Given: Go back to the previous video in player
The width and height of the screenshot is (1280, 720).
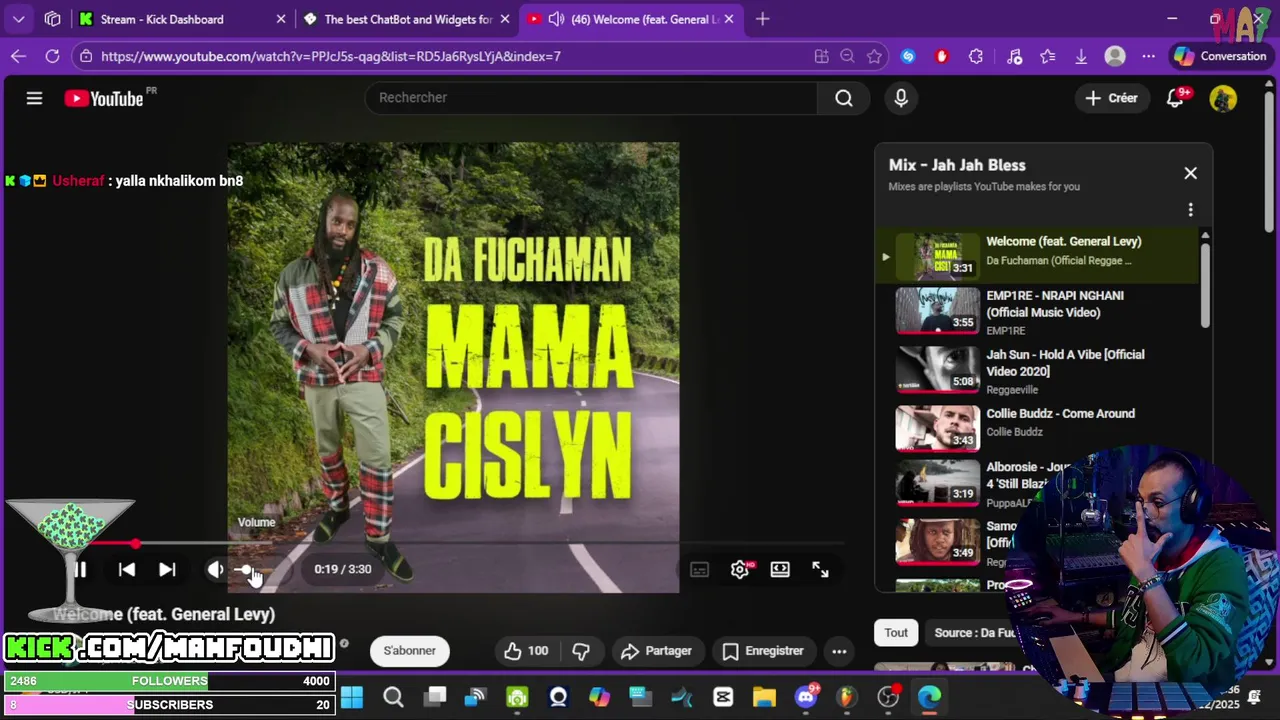Looking at the screenshot, I should tap(127, 569).
